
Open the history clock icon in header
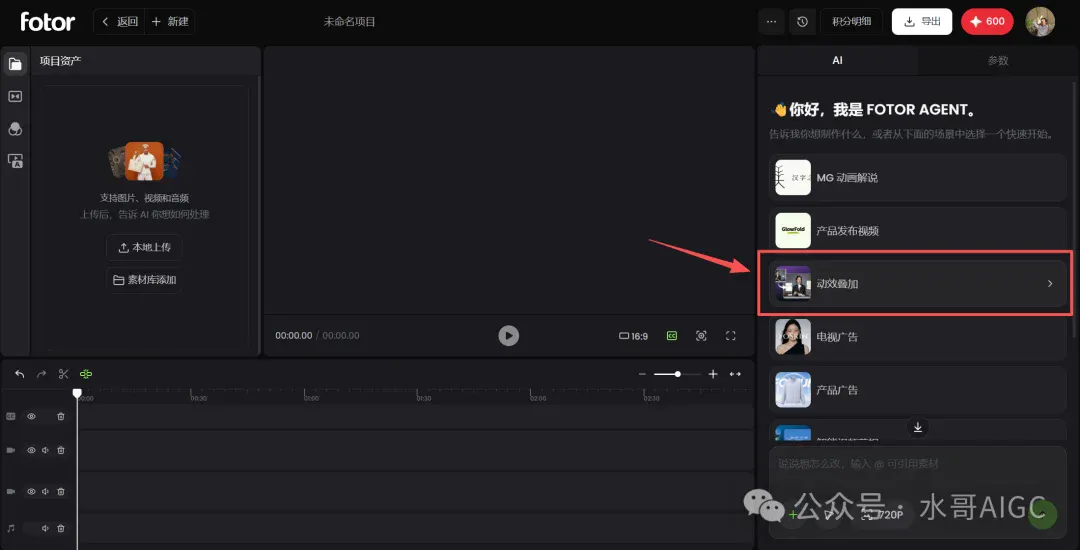coord(802,21)
